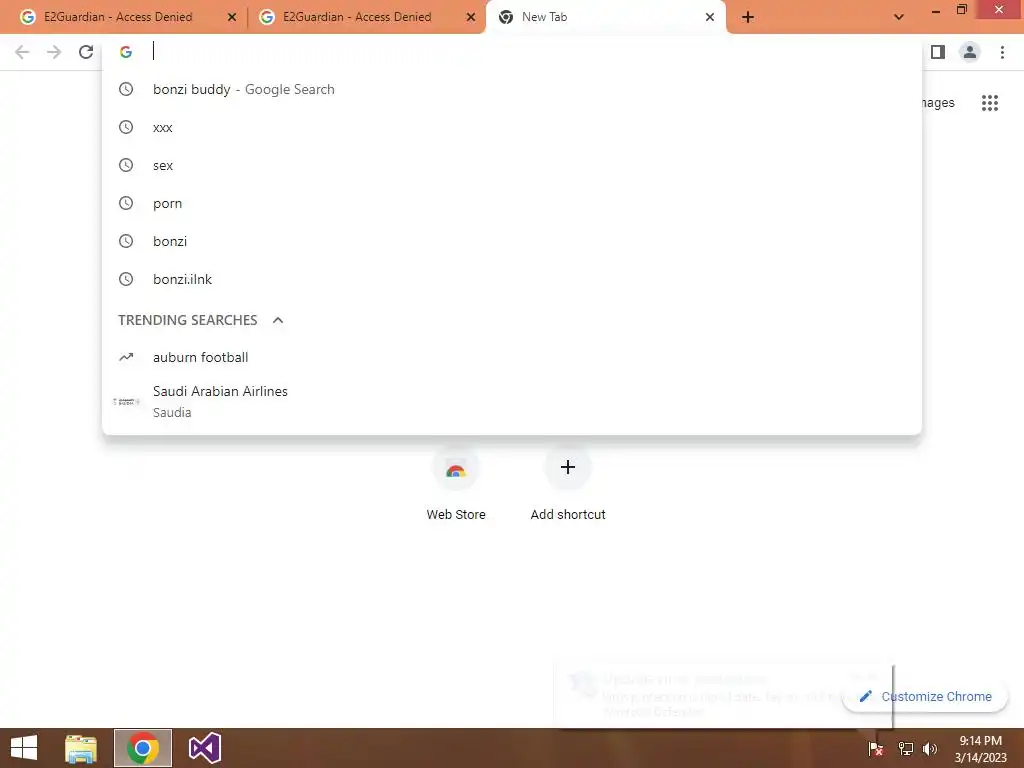Click the Google icon in address bar

(x=126, y=52)
